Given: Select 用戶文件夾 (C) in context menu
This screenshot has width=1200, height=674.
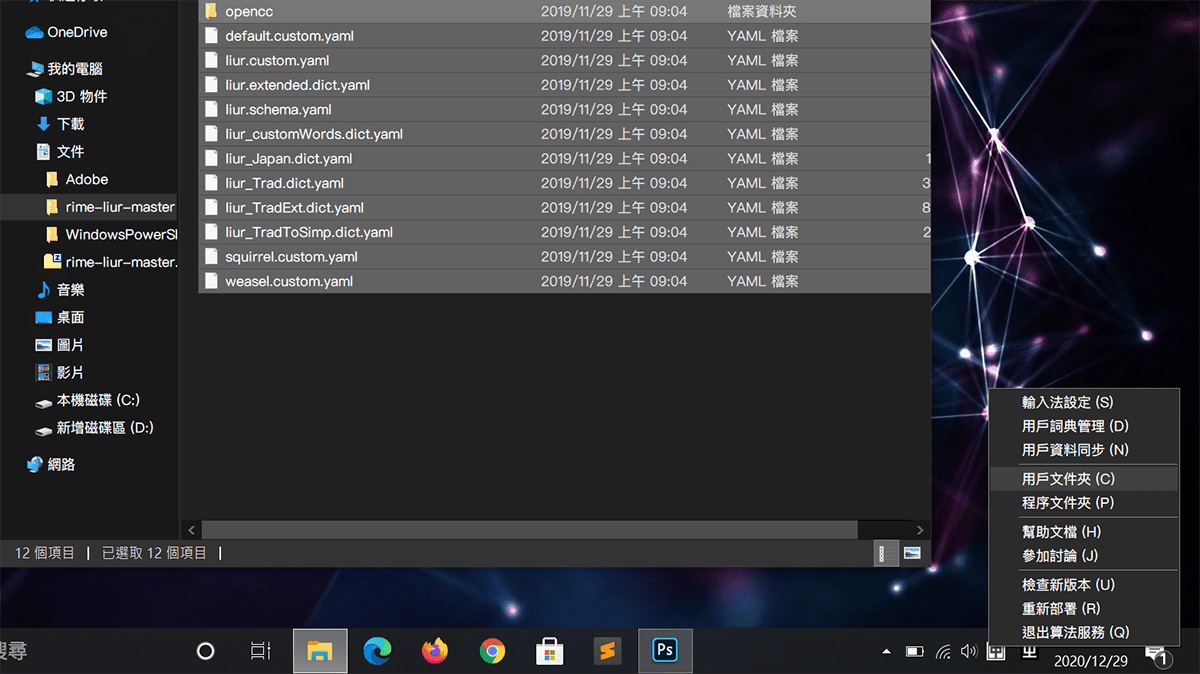Looking at the screenshot, I should (x=1067, y=479).
